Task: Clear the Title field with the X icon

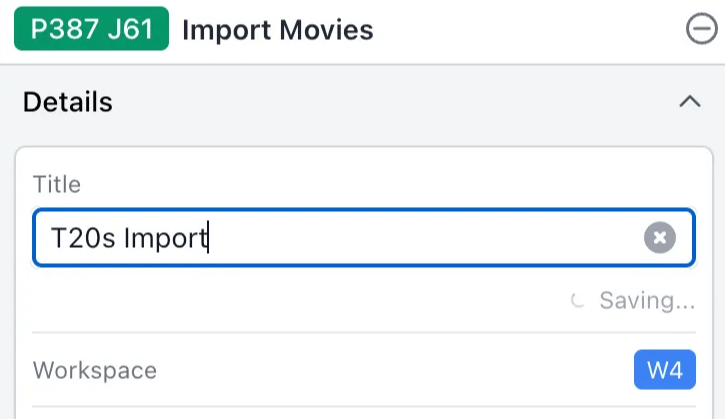Action: [659, 238]
